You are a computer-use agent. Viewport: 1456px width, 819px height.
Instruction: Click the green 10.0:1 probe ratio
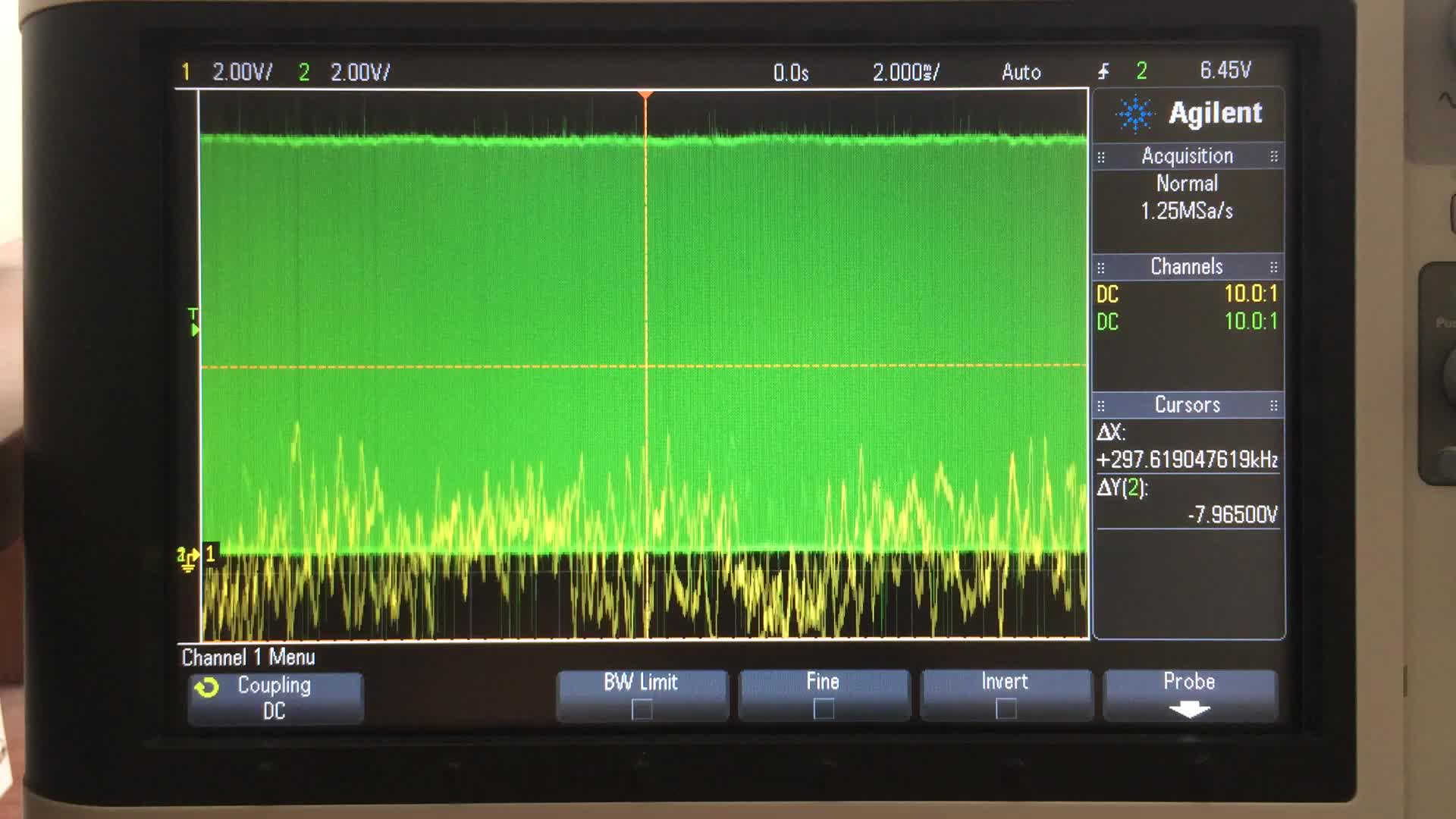1251,321
